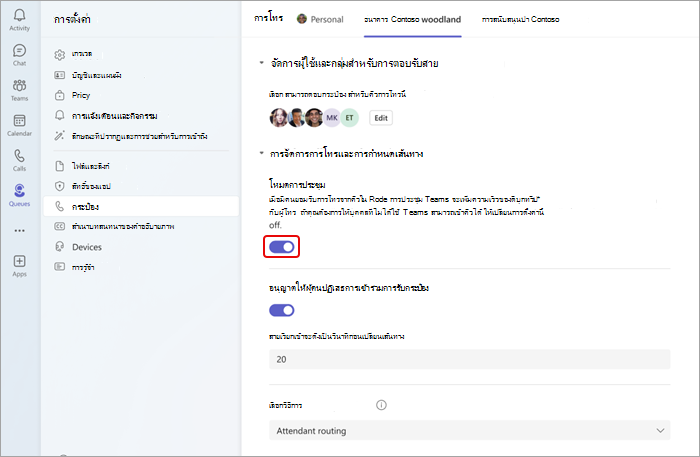Open the Devices settings item

(141, 247)
